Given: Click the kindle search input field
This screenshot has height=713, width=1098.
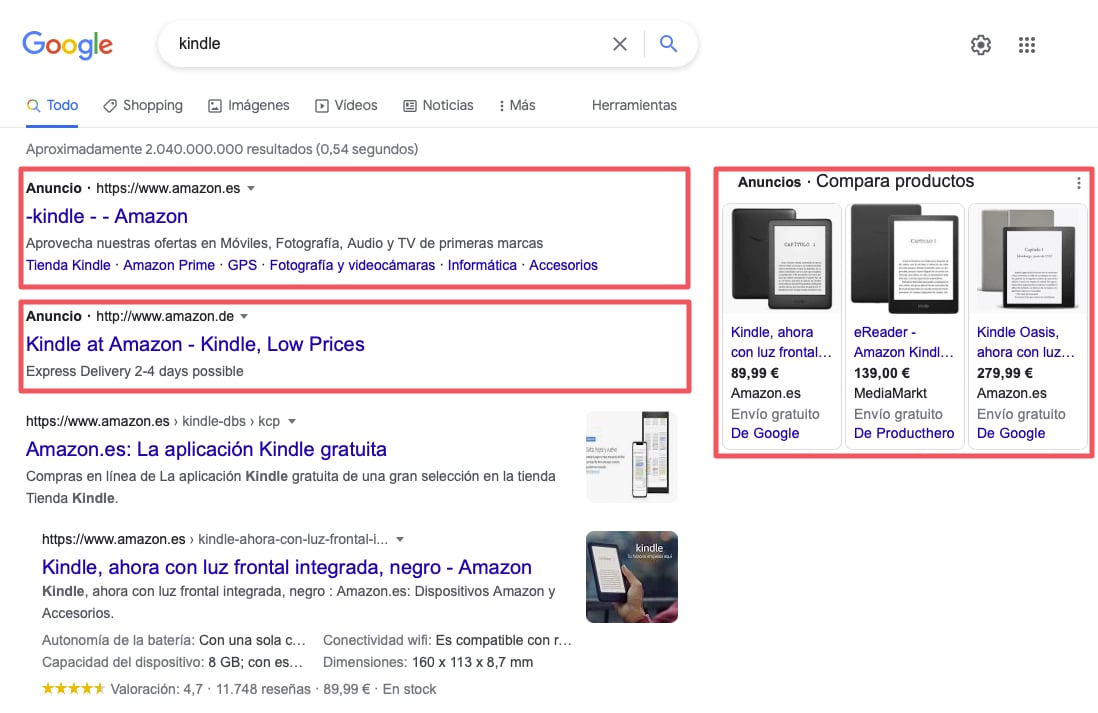Looking at the screenshot, I should pyautogui.click(x=385, y=43).
